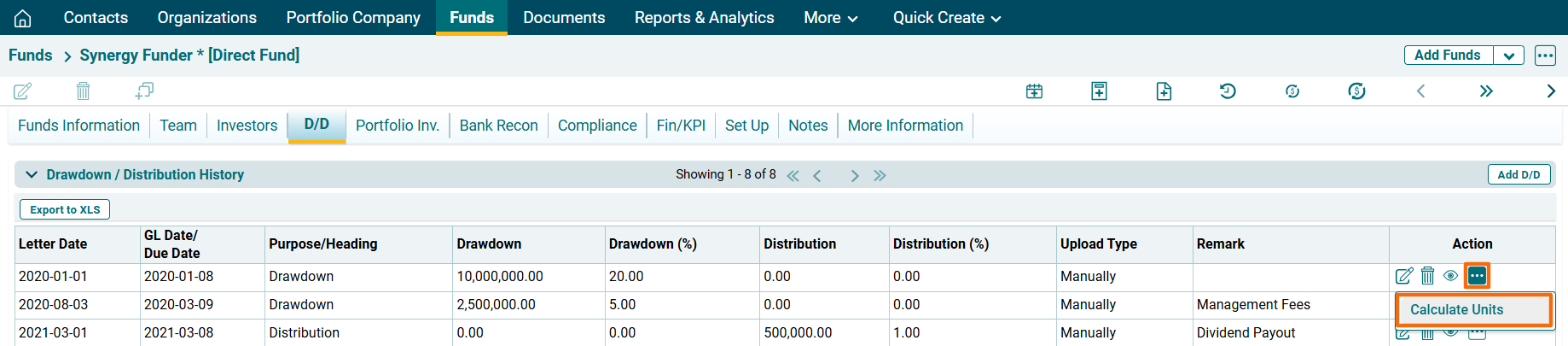
Task: Collapse the Drawdown / Distribution History section
Action: [32, 174]
